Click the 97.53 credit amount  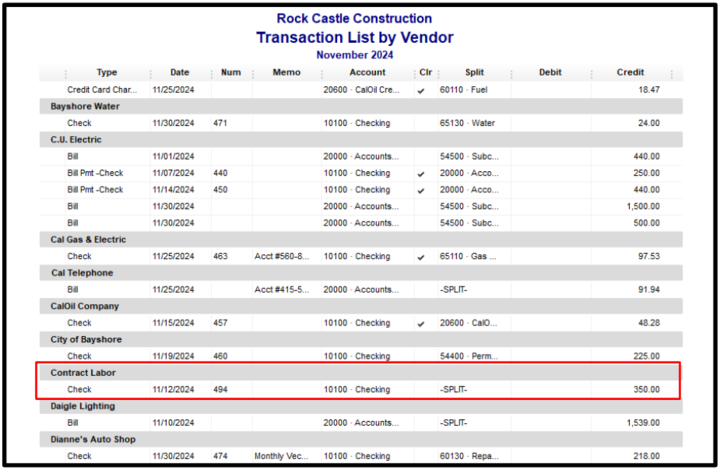pyautogui.click(x=649, y=256)
